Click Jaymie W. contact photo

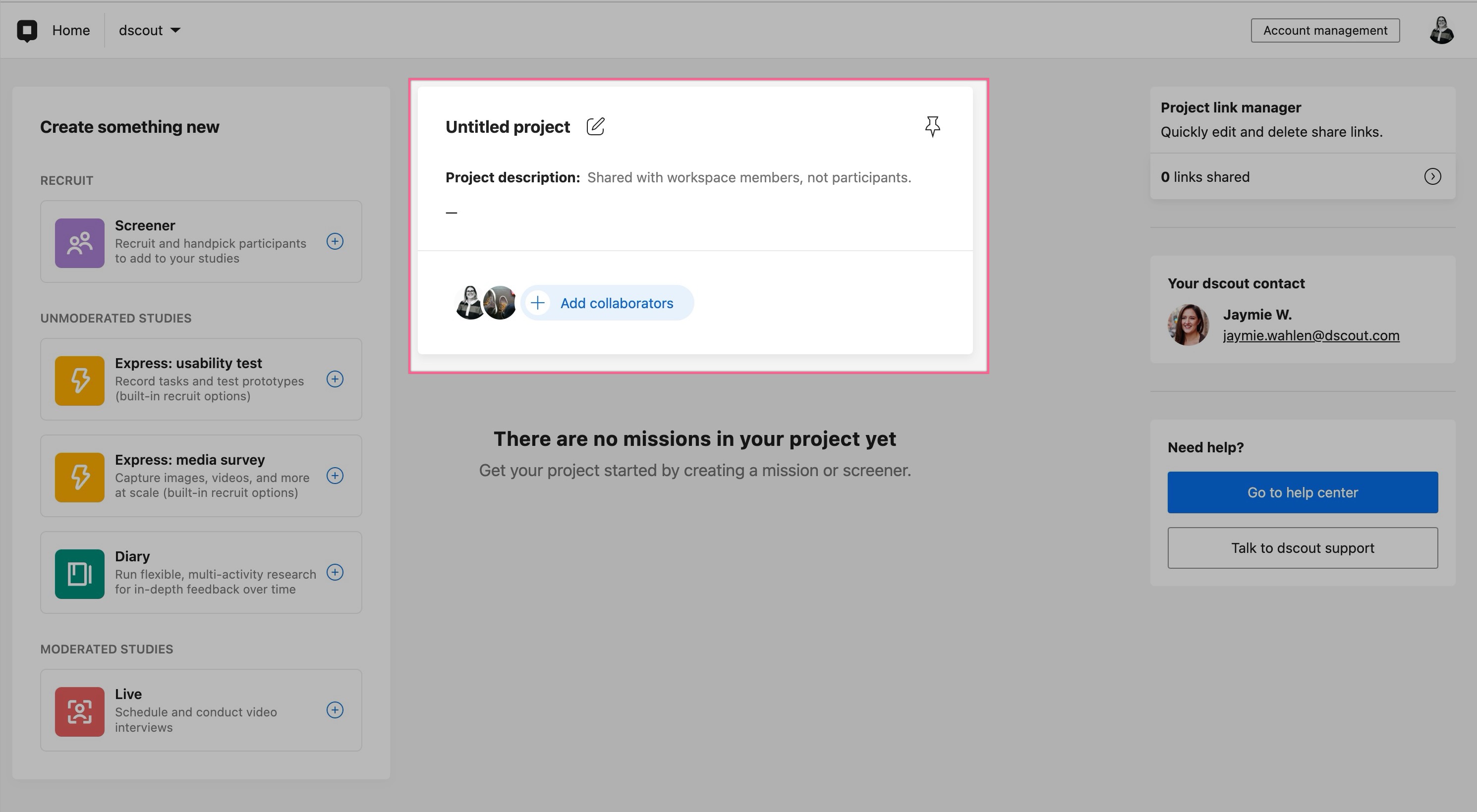tap(1188, 325)
